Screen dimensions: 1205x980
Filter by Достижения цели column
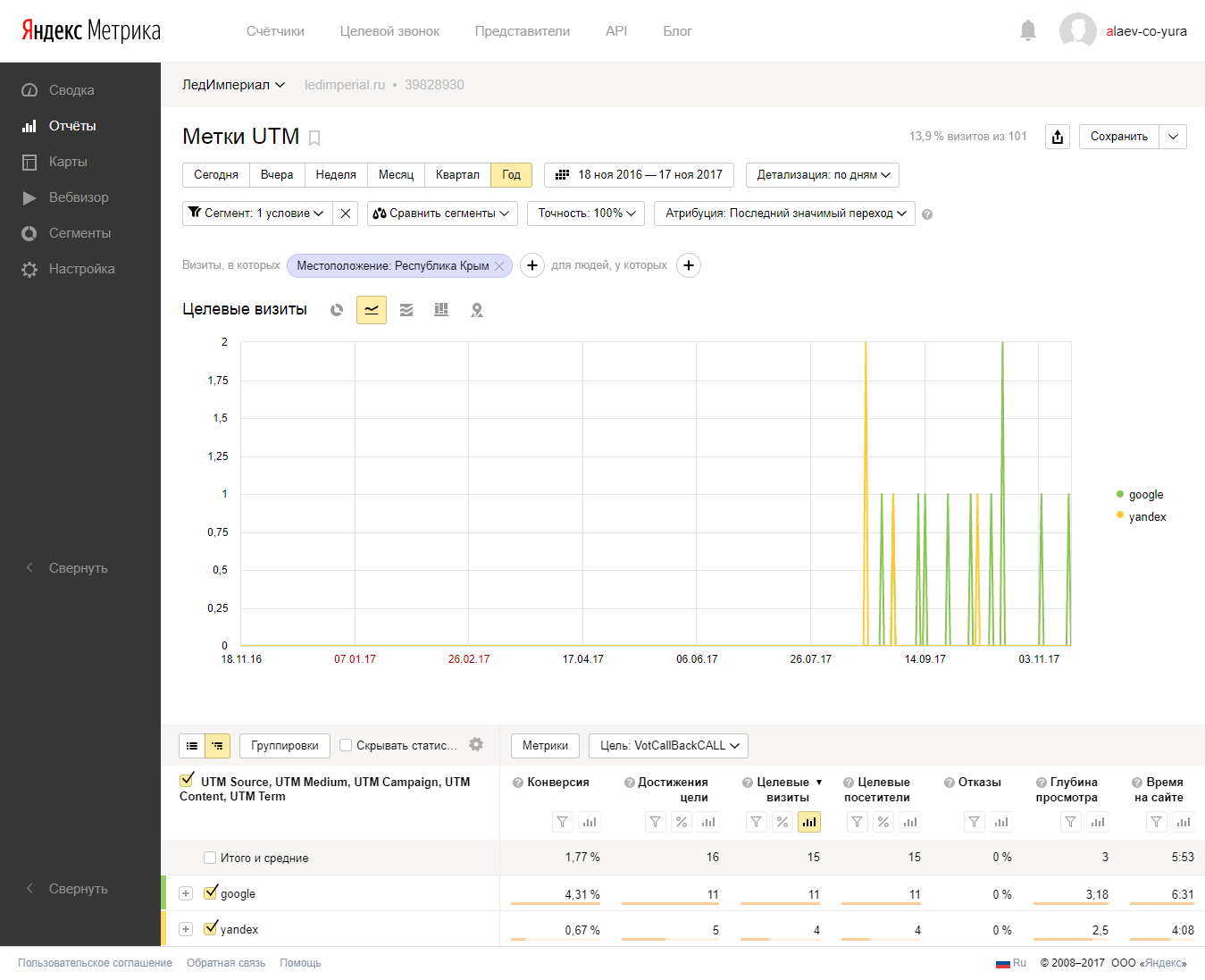tap(655, 822)
